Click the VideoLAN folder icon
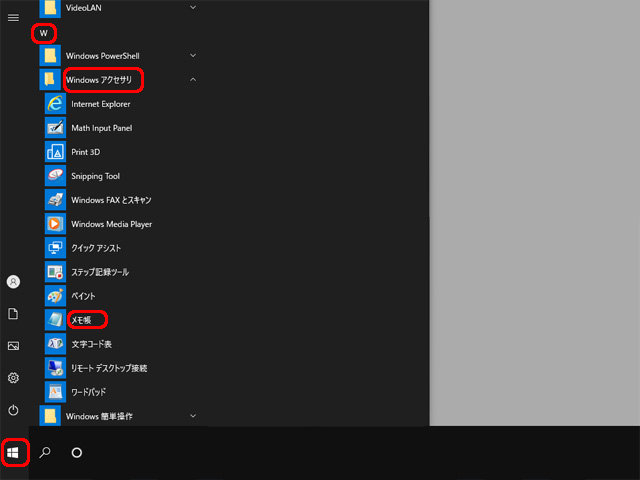This screenshot has width=640, height=480. (50, 8)
